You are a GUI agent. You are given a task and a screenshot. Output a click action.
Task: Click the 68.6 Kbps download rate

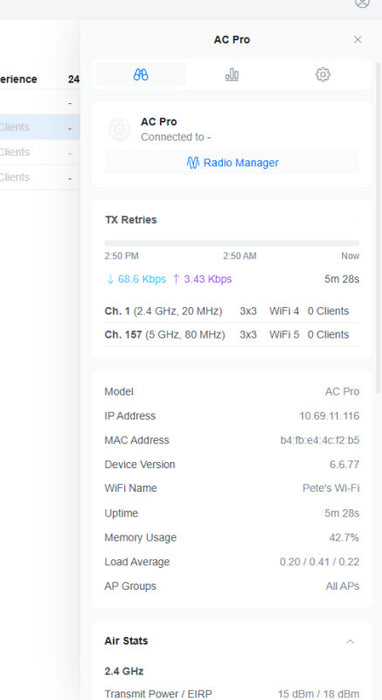(136, 279)
